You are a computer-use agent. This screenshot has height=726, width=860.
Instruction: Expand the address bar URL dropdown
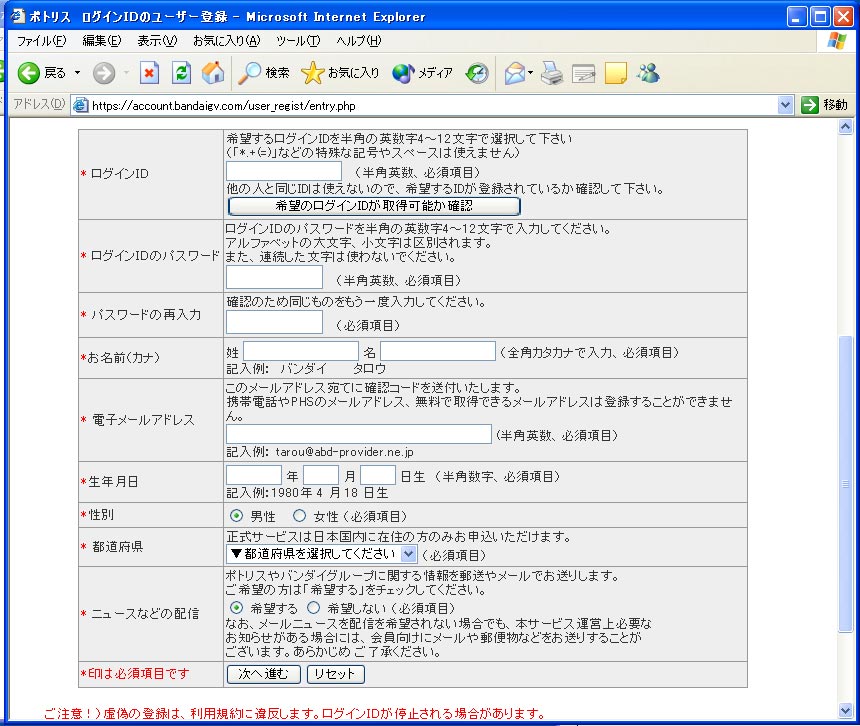(785, 105)
